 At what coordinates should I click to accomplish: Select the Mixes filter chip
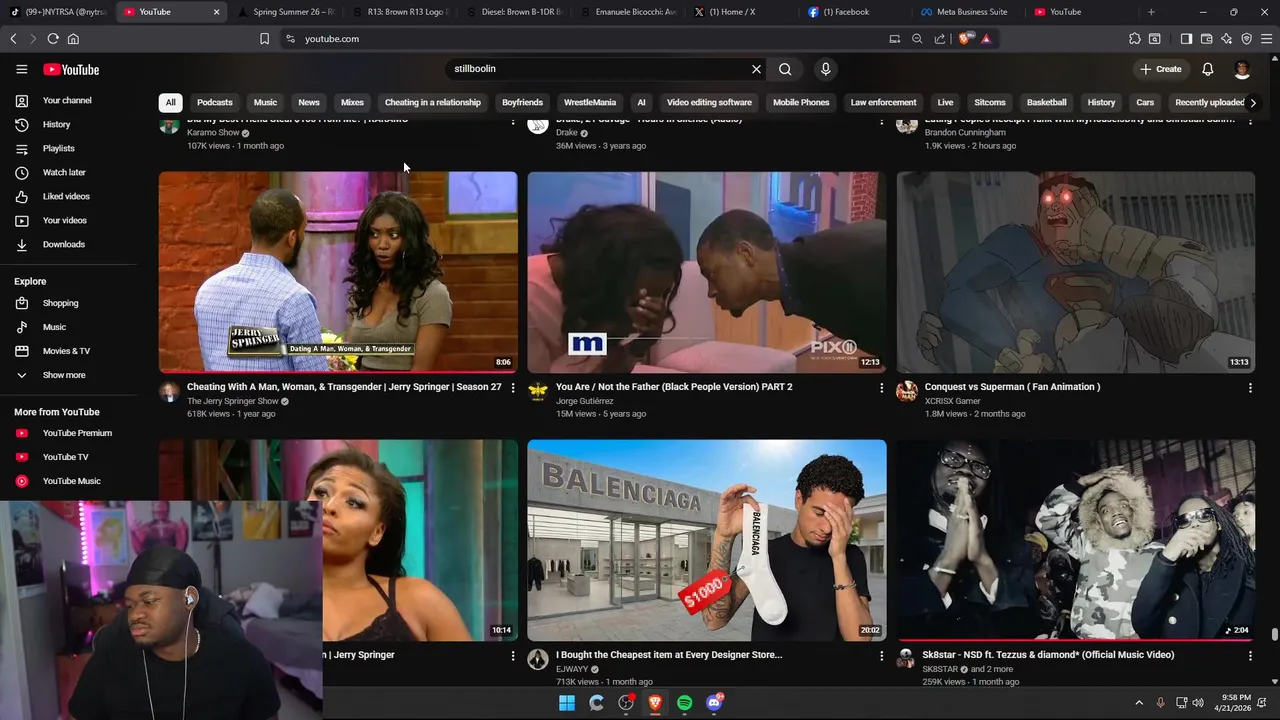[x=352, y=102]
